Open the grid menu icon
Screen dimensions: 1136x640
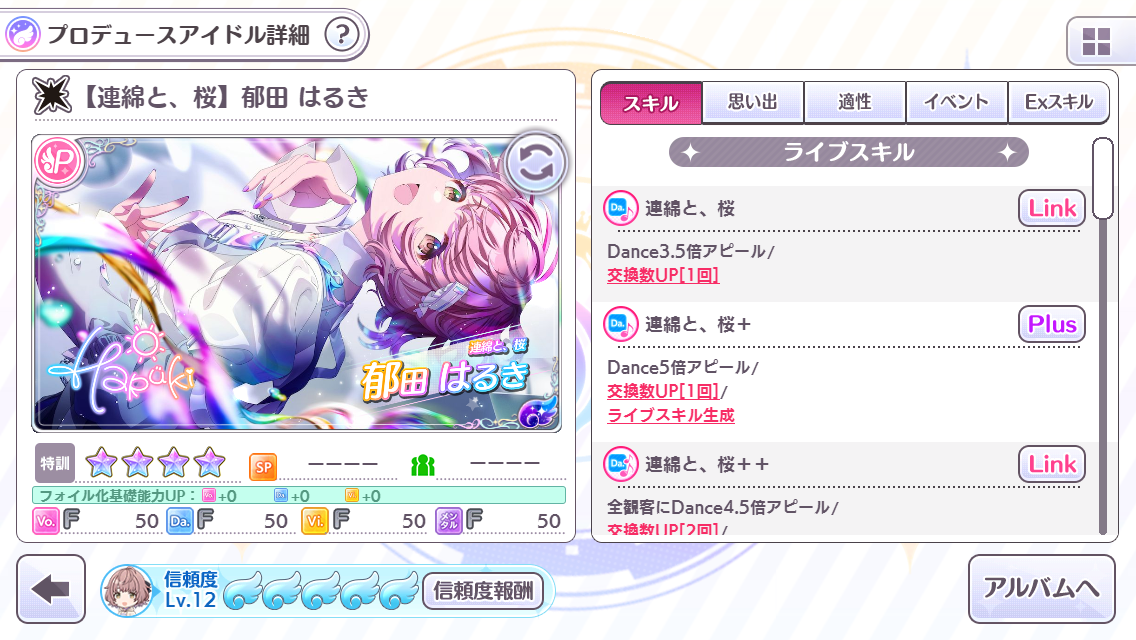1096,42
